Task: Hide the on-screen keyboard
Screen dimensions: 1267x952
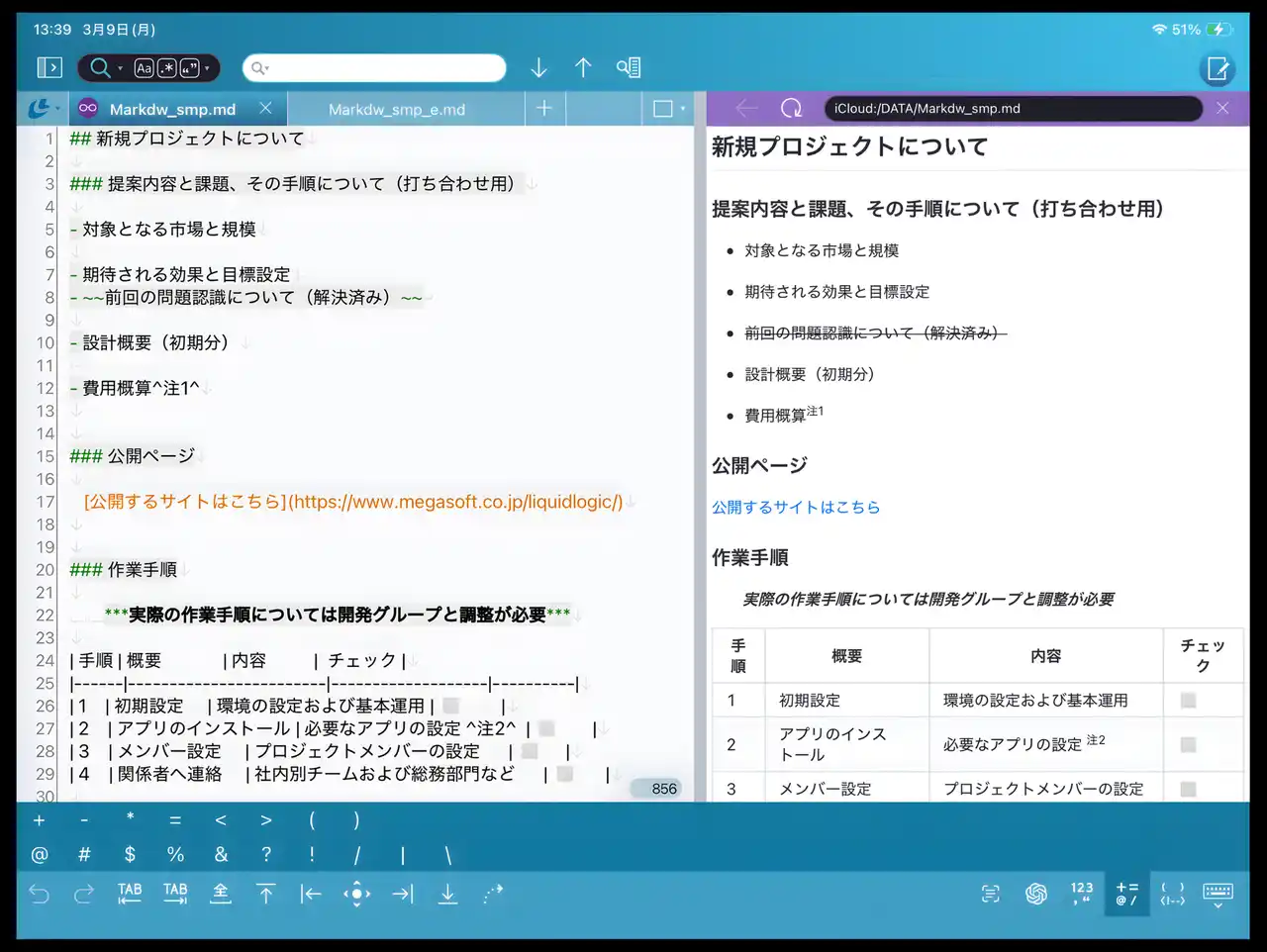Action: click(x=1218, y=894)
